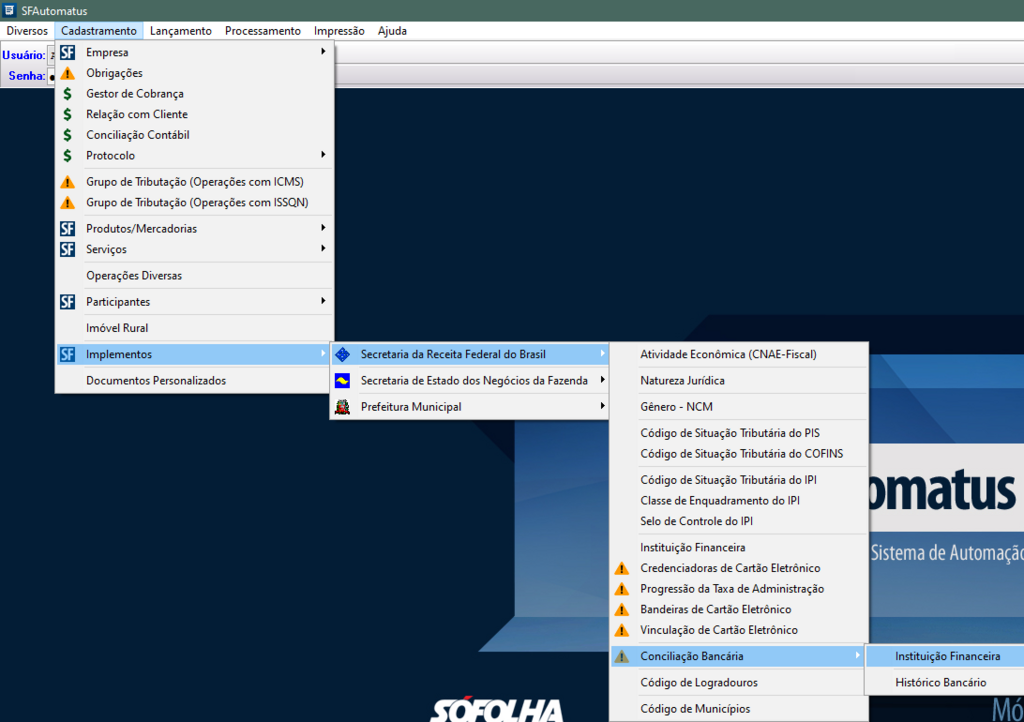
Task: Click the warning icon next to Obrigações
Action: 67,73
